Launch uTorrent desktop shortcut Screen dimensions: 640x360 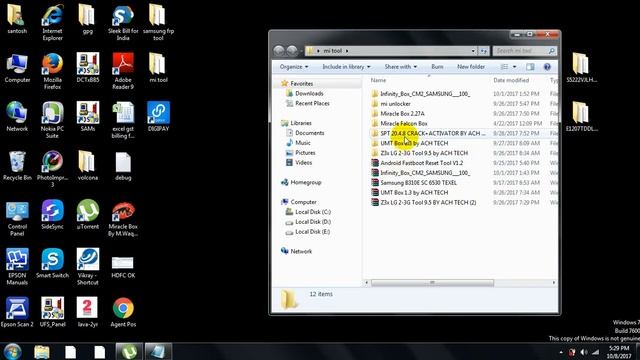[x=88, y=215]
